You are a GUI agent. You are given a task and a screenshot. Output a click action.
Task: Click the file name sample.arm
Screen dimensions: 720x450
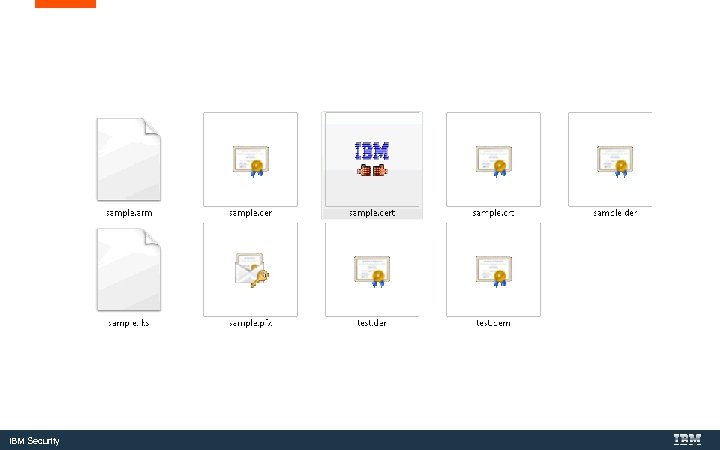(x=129, y=213)
